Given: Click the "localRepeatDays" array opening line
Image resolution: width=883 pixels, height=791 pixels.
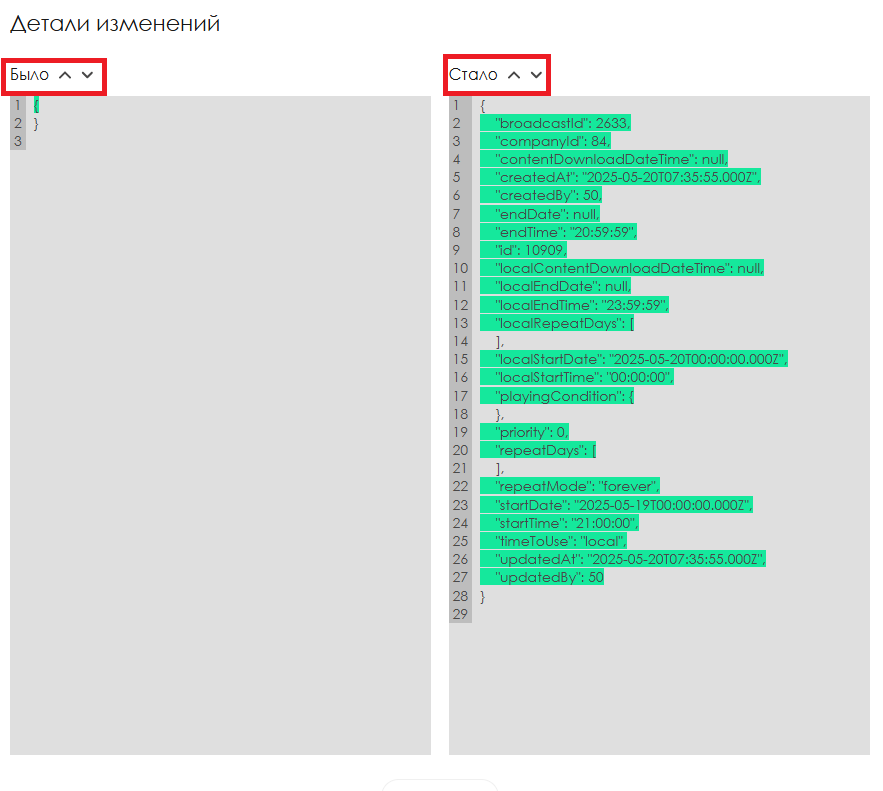Looking at the screenshot, I should 565,323.
